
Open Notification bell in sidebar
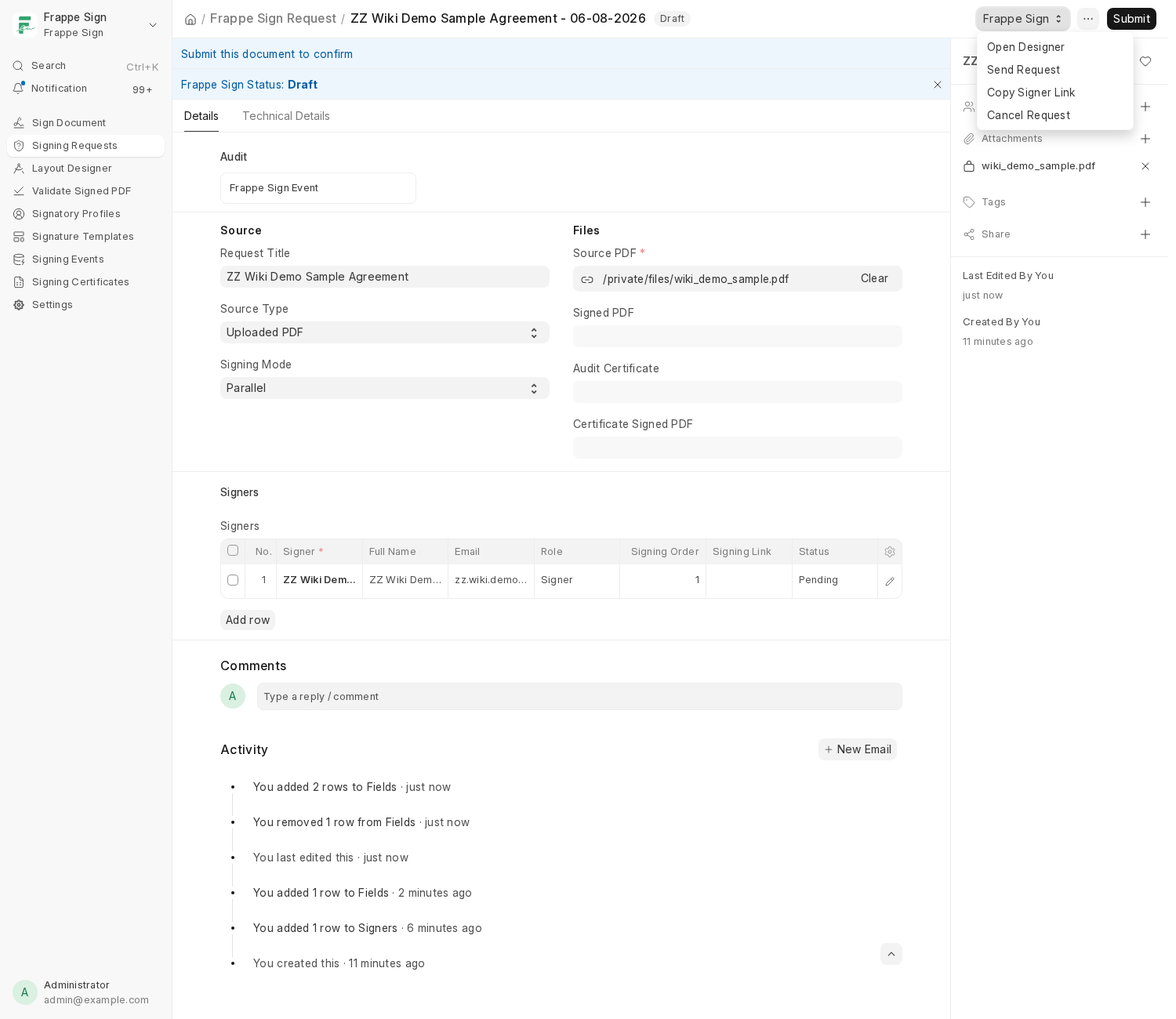pyautogui.click(x=18, y=89)
